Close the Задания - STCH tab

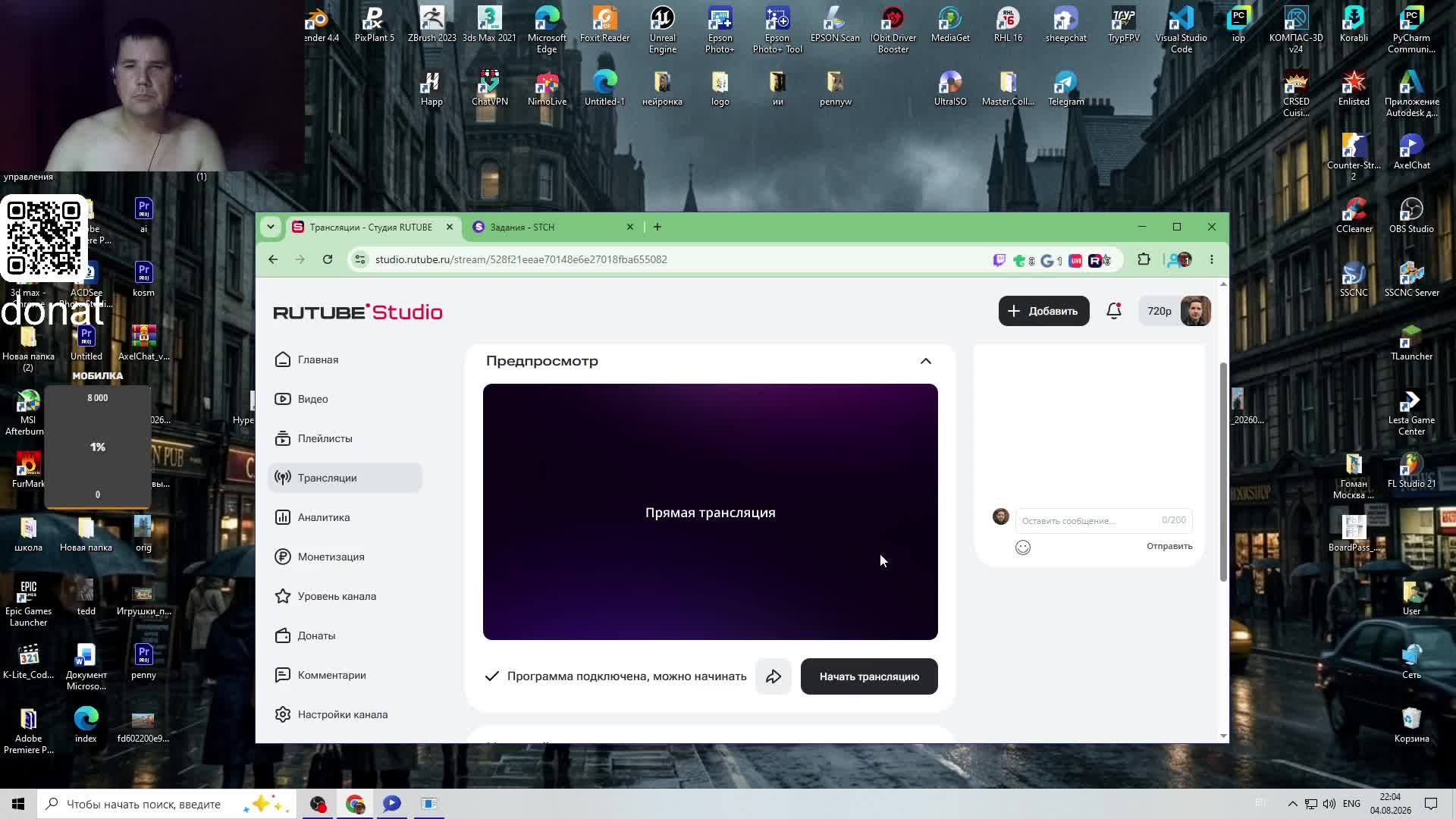tap(629, 227)
